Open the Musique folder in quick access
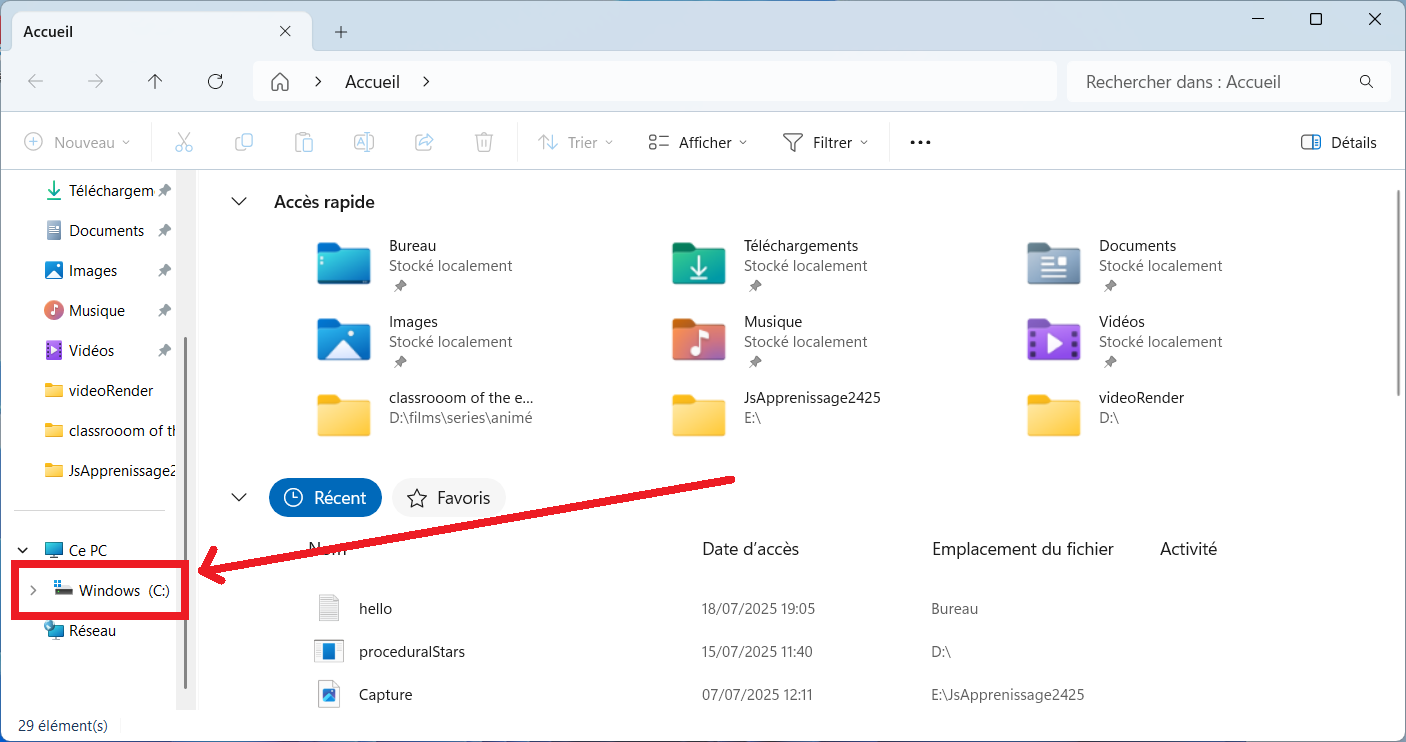1406x742 pixels. coord(699,339)
